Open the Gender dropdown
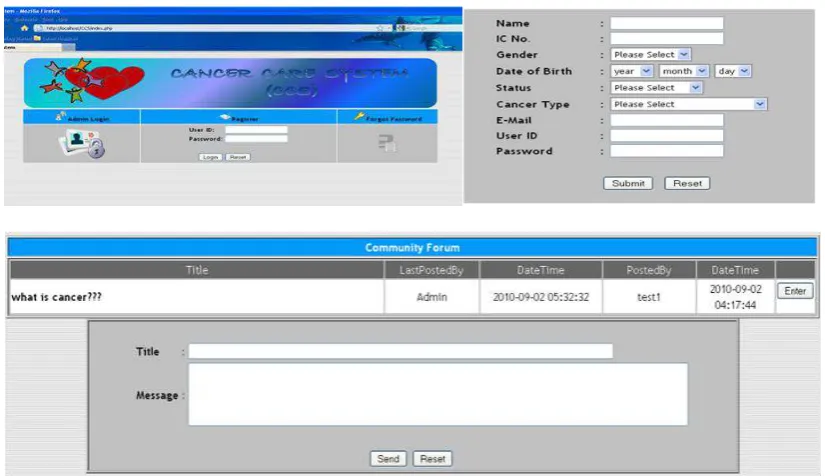This screenshot has height=476, width=825. click(651, 54)
